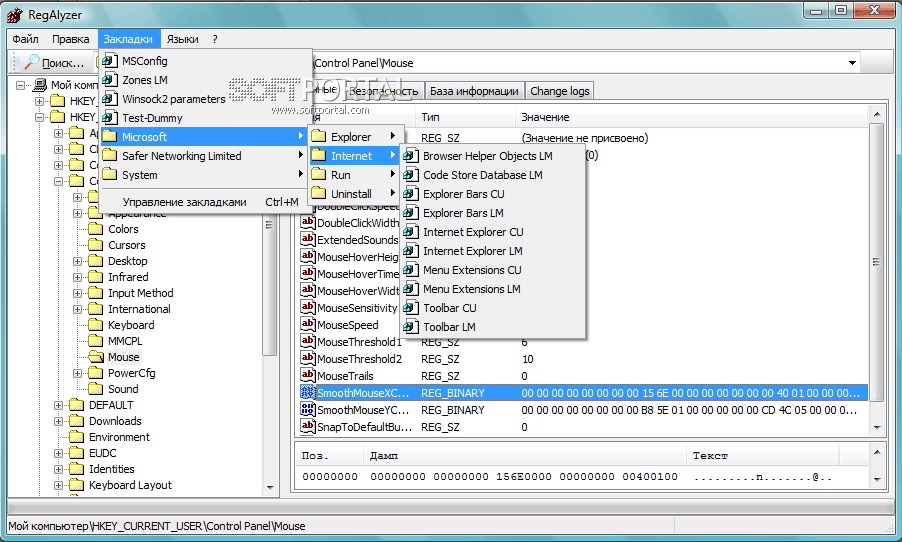Open Safer Networking Limited submenu
Viewport: 902px width, 542px height.
coord(206,156)
